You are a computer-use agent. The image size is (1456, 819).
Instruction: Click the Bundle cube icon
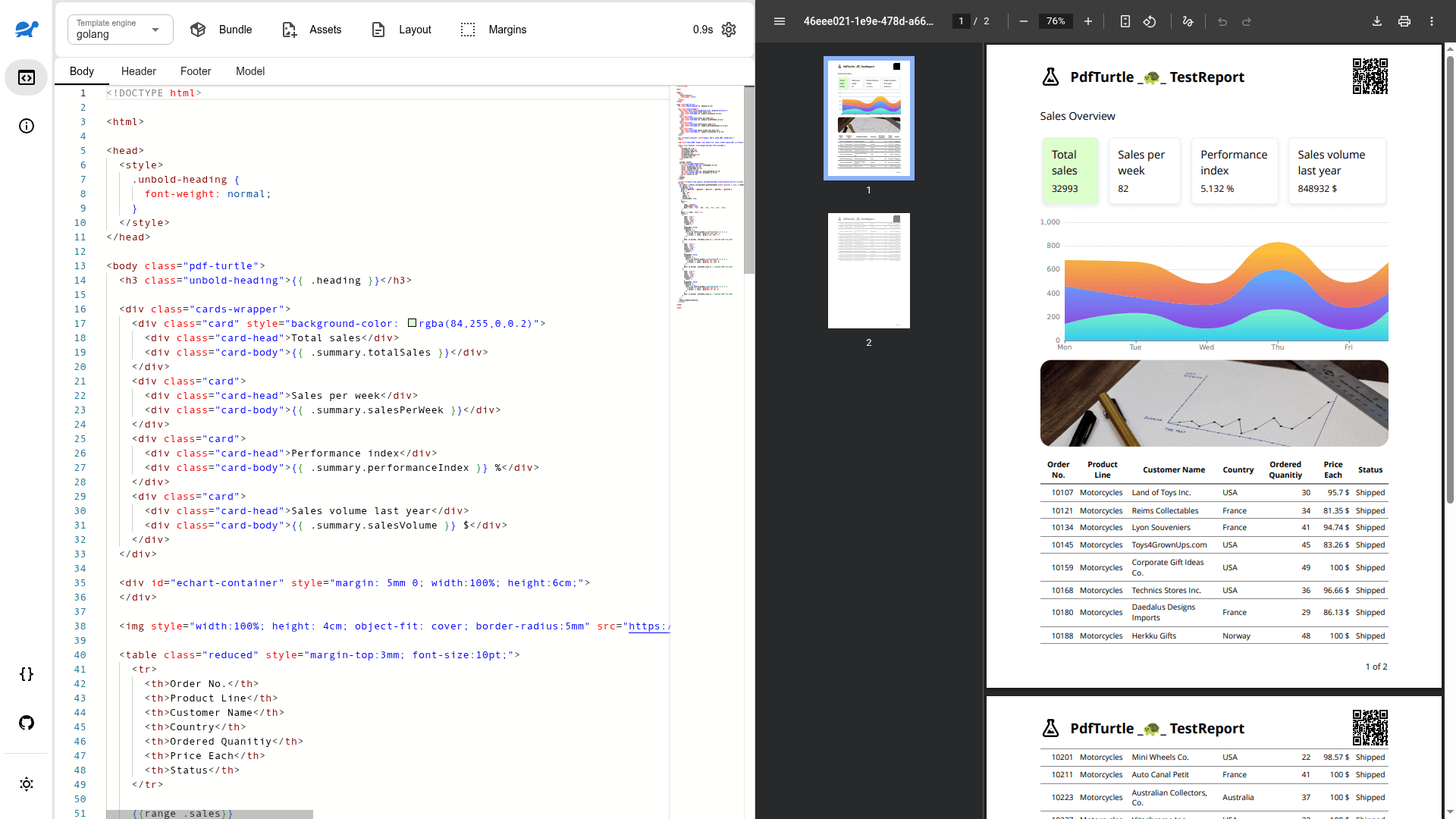[198, 30]
